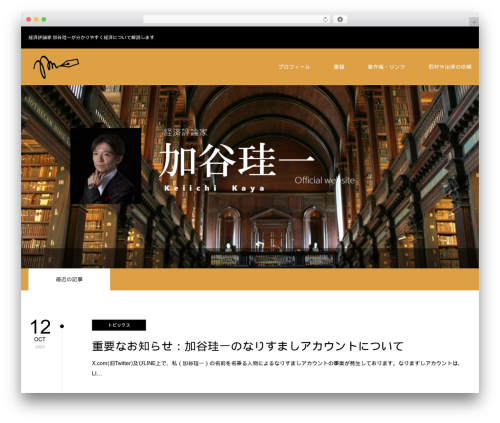Click the Keiichi Kaya romanized name
The width and height of the screenshot is (500, 423).
tap(215, 188)
